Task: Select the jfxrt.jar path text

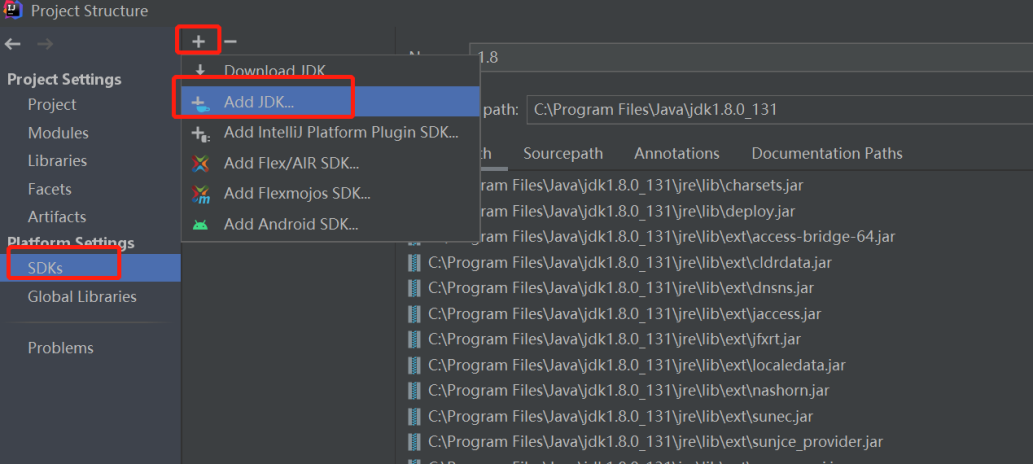Action: [x=615, y=339]
